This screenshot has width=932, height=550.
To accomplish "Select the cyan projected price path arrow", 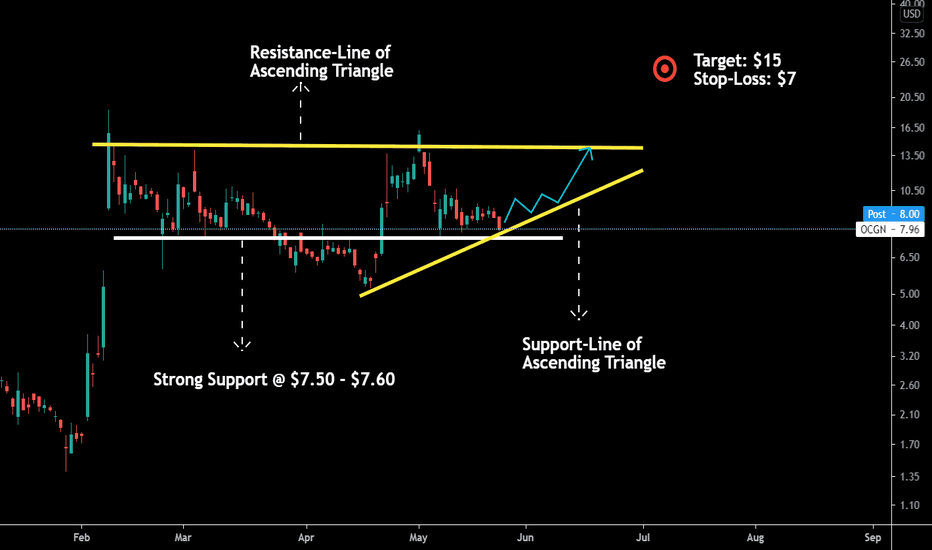I will tap(548, 185).
